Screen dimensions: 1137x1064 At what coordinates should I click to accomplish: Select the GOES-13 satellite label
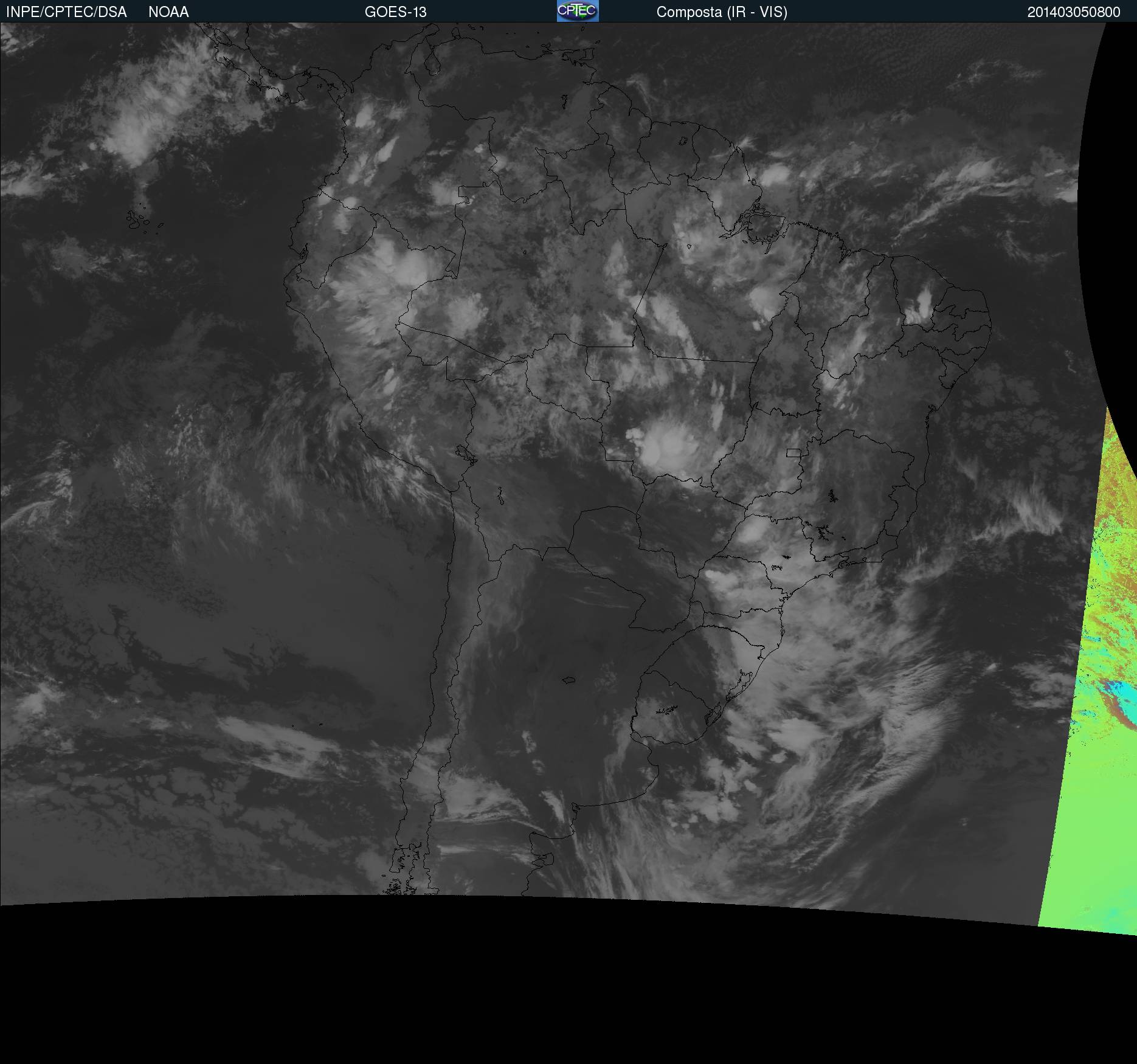[396, 12]
